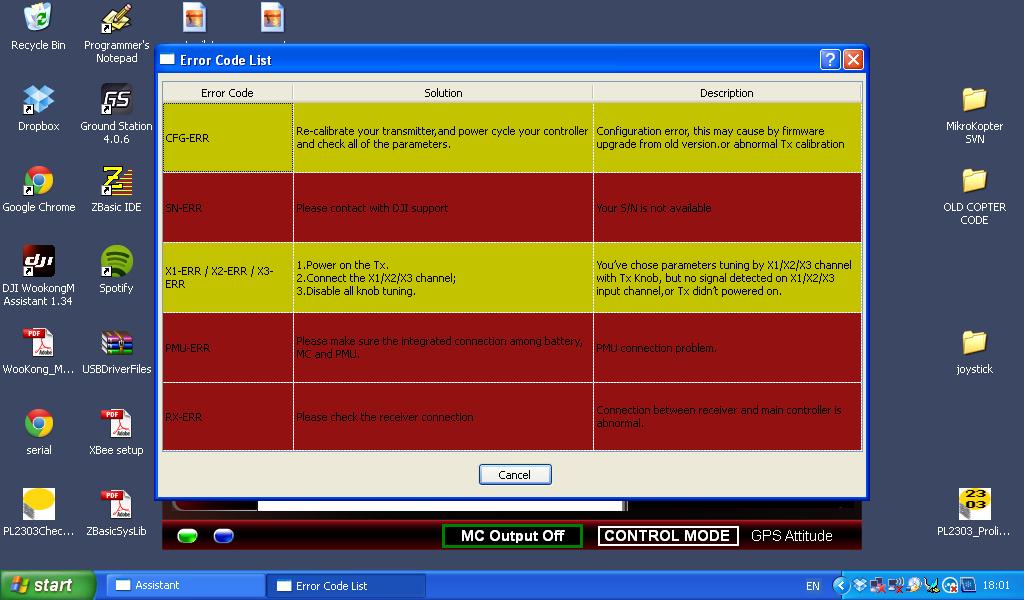Viewport: 1024px width, 600px height.
Task: Click the EN language indicator in the taskbar
Action: (x=813, y=586)
